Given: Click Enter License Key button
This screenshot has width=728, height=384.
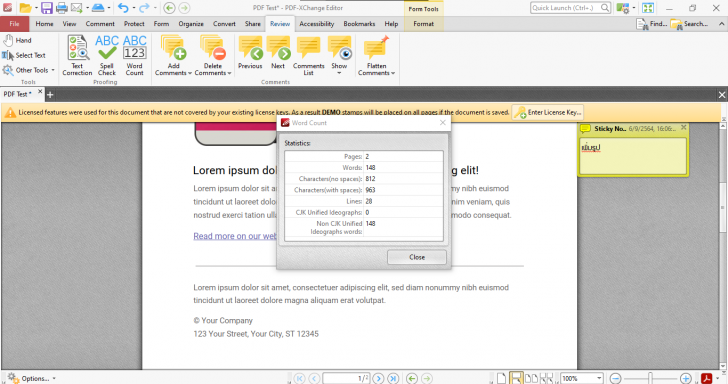Looking at the screenshot, I should pyautogui.click(x=548, y=112).
